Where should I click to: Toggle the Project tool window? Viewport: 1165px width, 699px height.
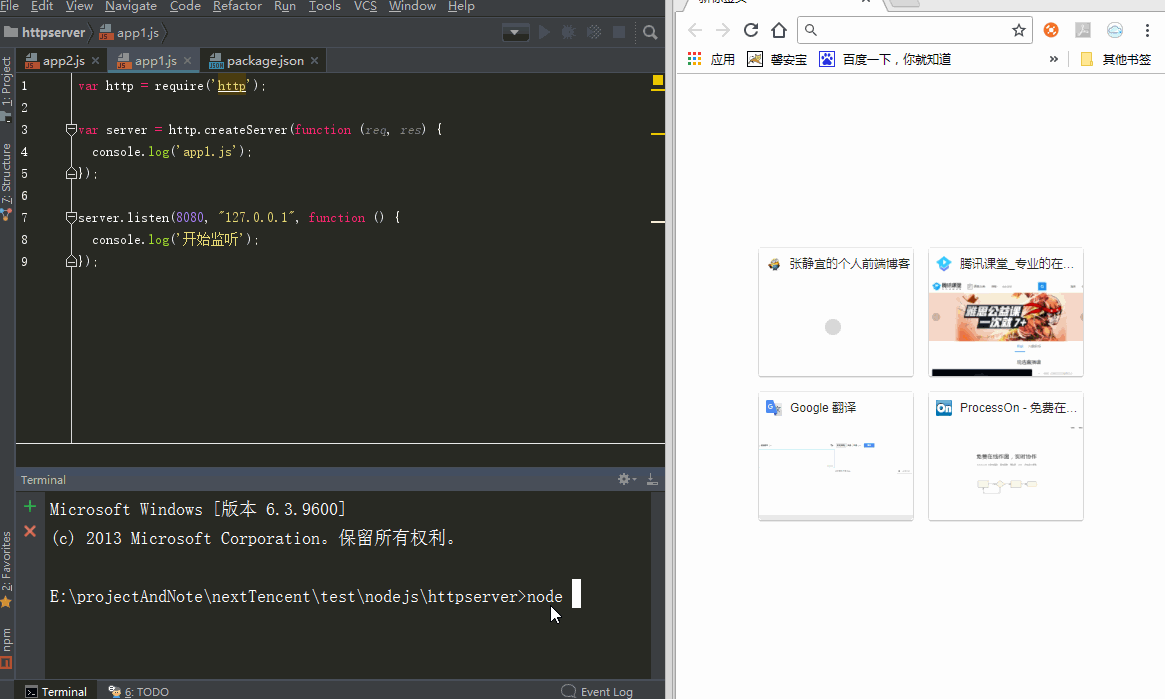(x=7, y=87)
